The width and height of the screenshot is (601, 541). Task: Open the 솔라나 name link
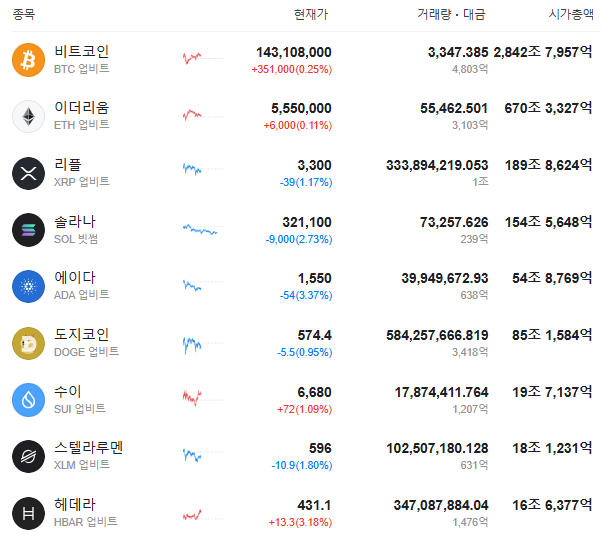point(75,221)
